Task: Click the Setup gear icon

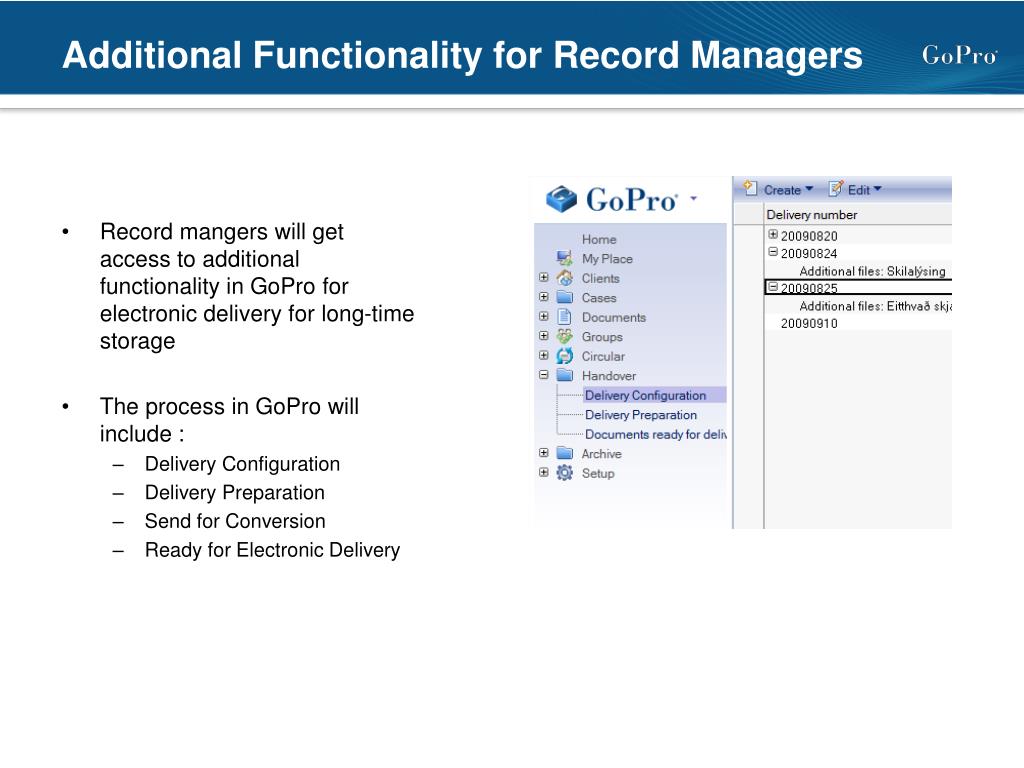Action: tap(564, 473)
